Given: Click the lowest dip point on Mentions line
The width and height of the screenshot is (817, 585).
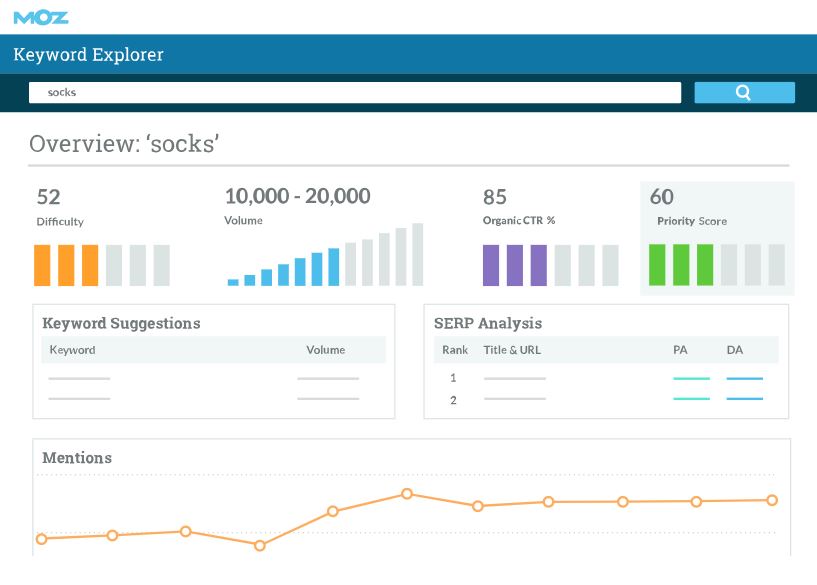Looking at the screenshot, I should (259, 545).
